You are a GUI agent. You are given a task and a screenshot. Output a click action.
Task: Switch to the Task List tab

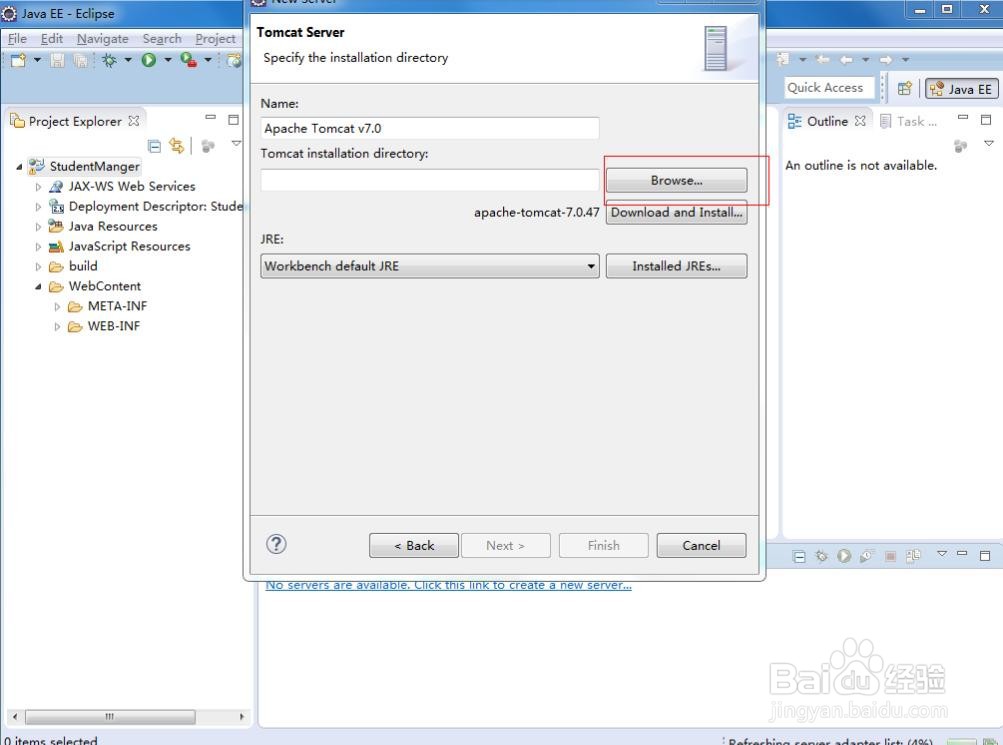(908, 121)
